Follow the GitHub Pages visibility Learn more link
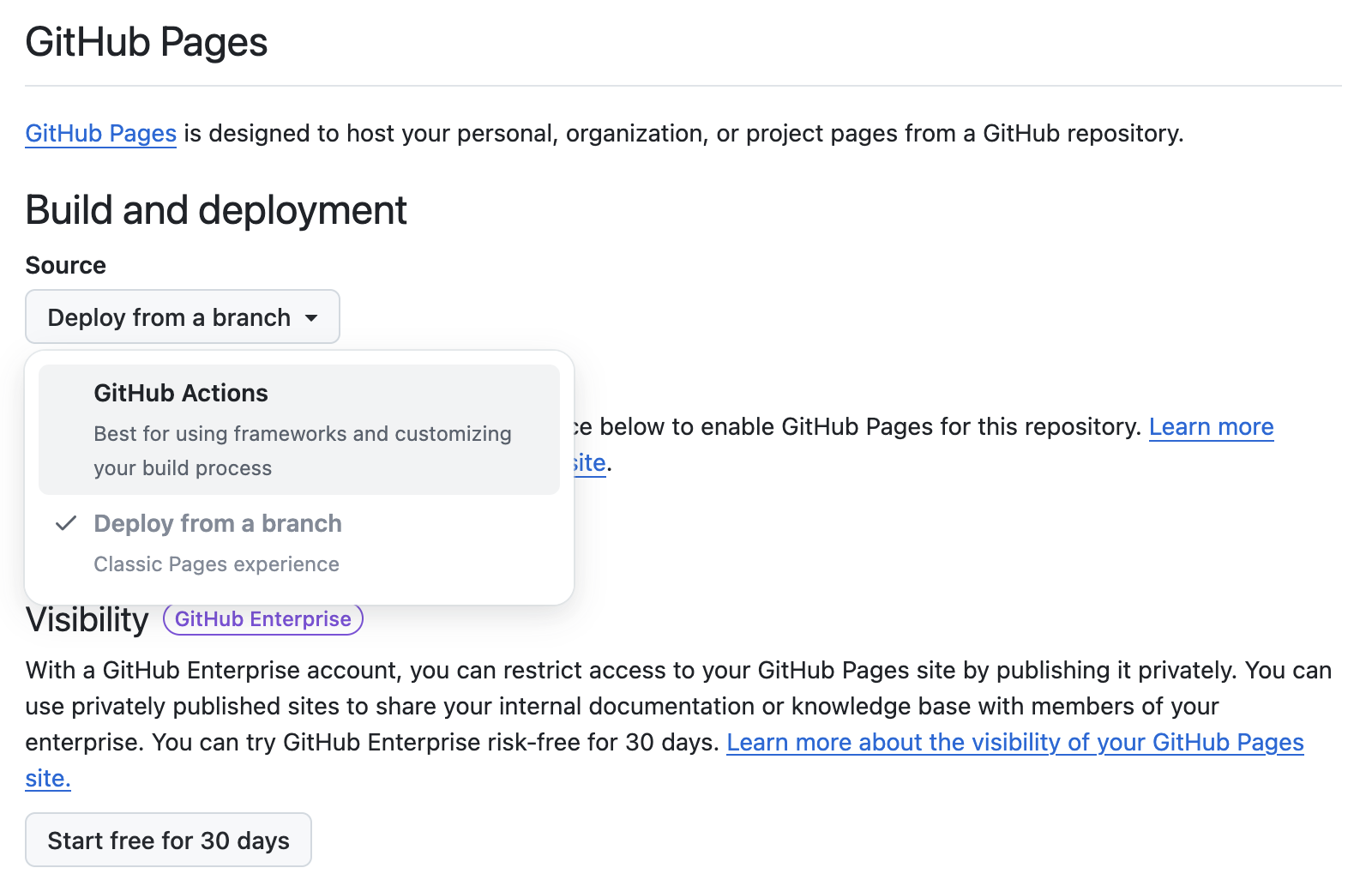Image resolution: width=1372 pixels, height=892 pixels. [1015, 743]
